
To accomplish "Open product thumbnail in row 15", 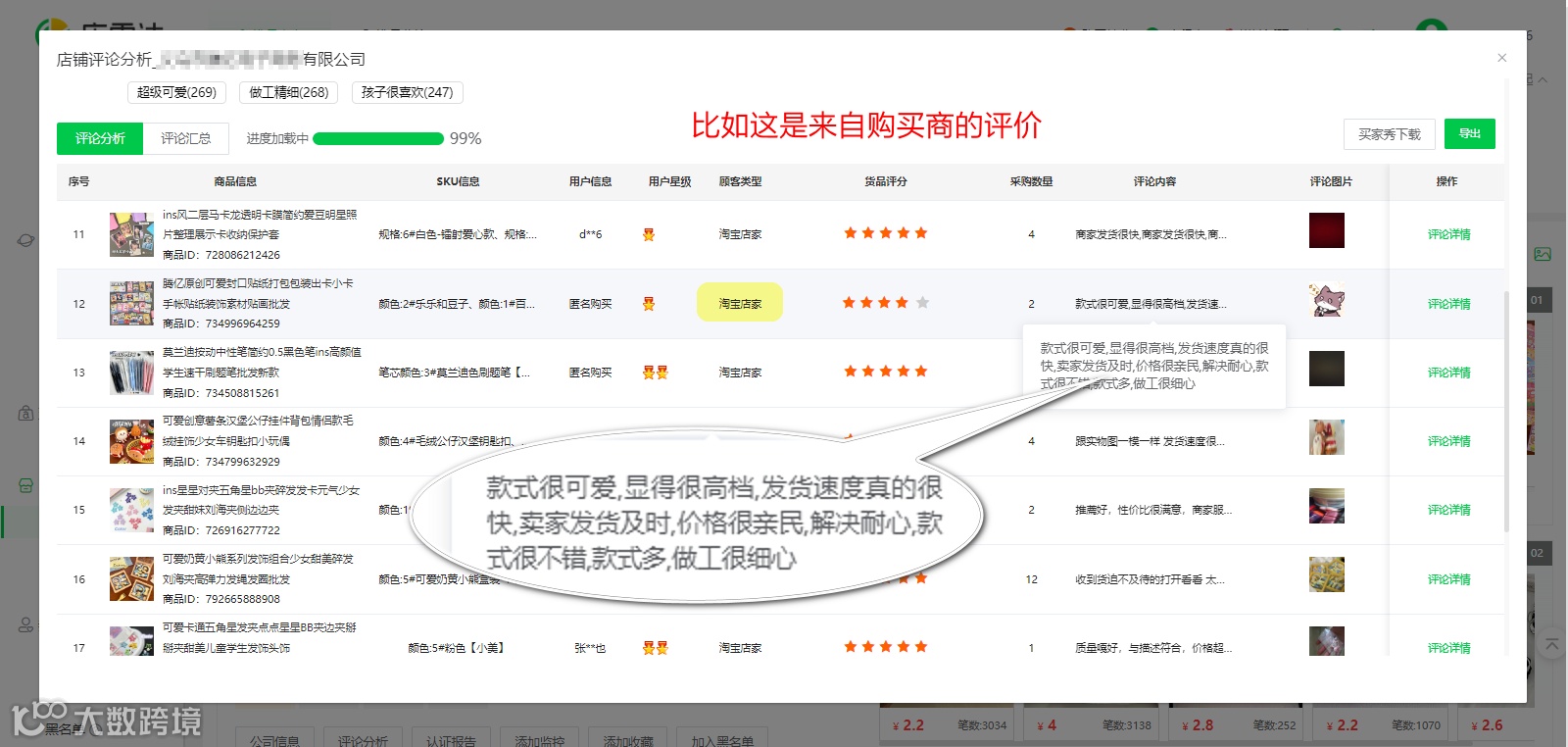I will point(131,510).
